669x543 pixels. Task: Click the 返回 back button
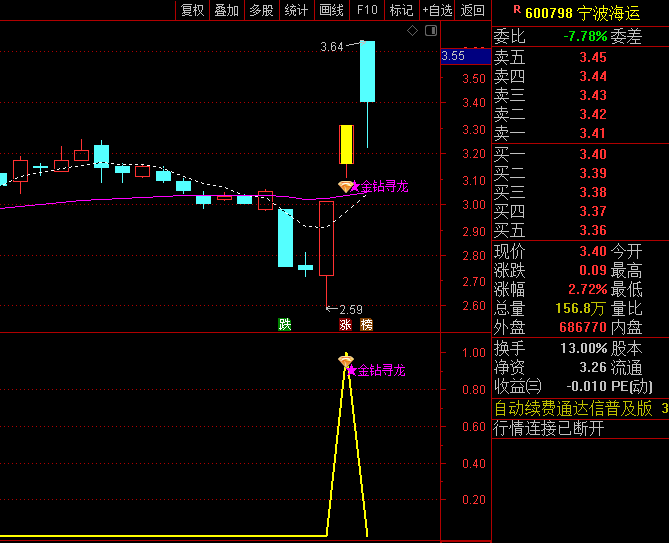click(x=473, y=10)
